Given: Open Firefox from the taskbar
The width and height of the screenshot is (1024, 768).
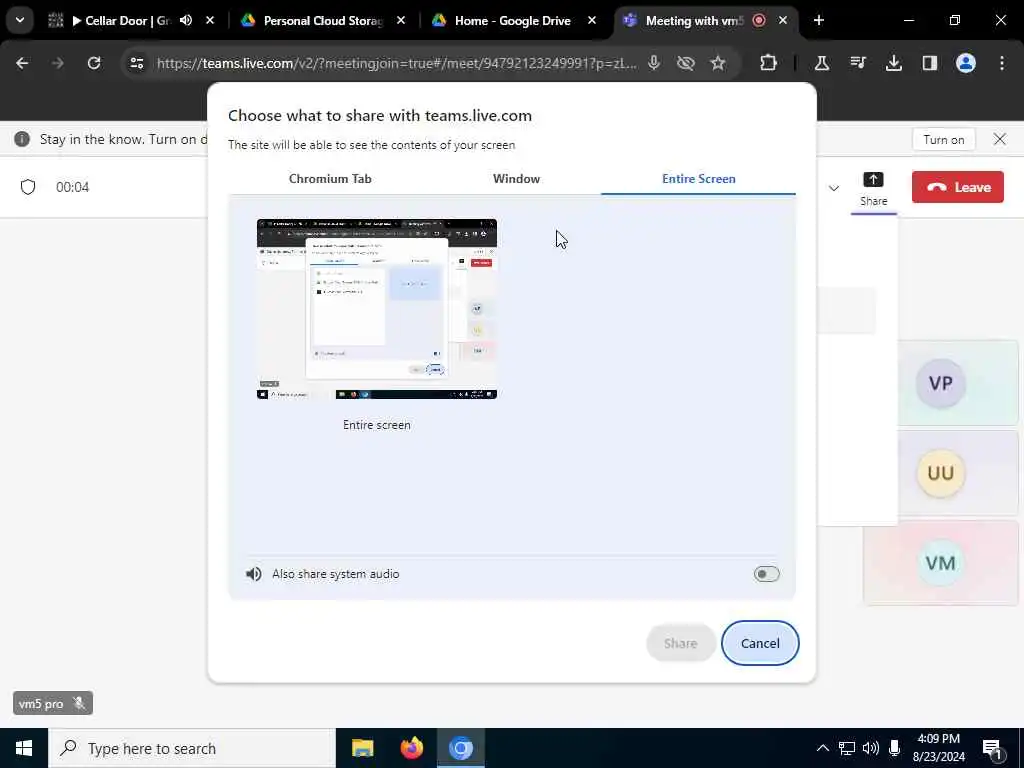Looking at the screenshot, I should [411, 748].
